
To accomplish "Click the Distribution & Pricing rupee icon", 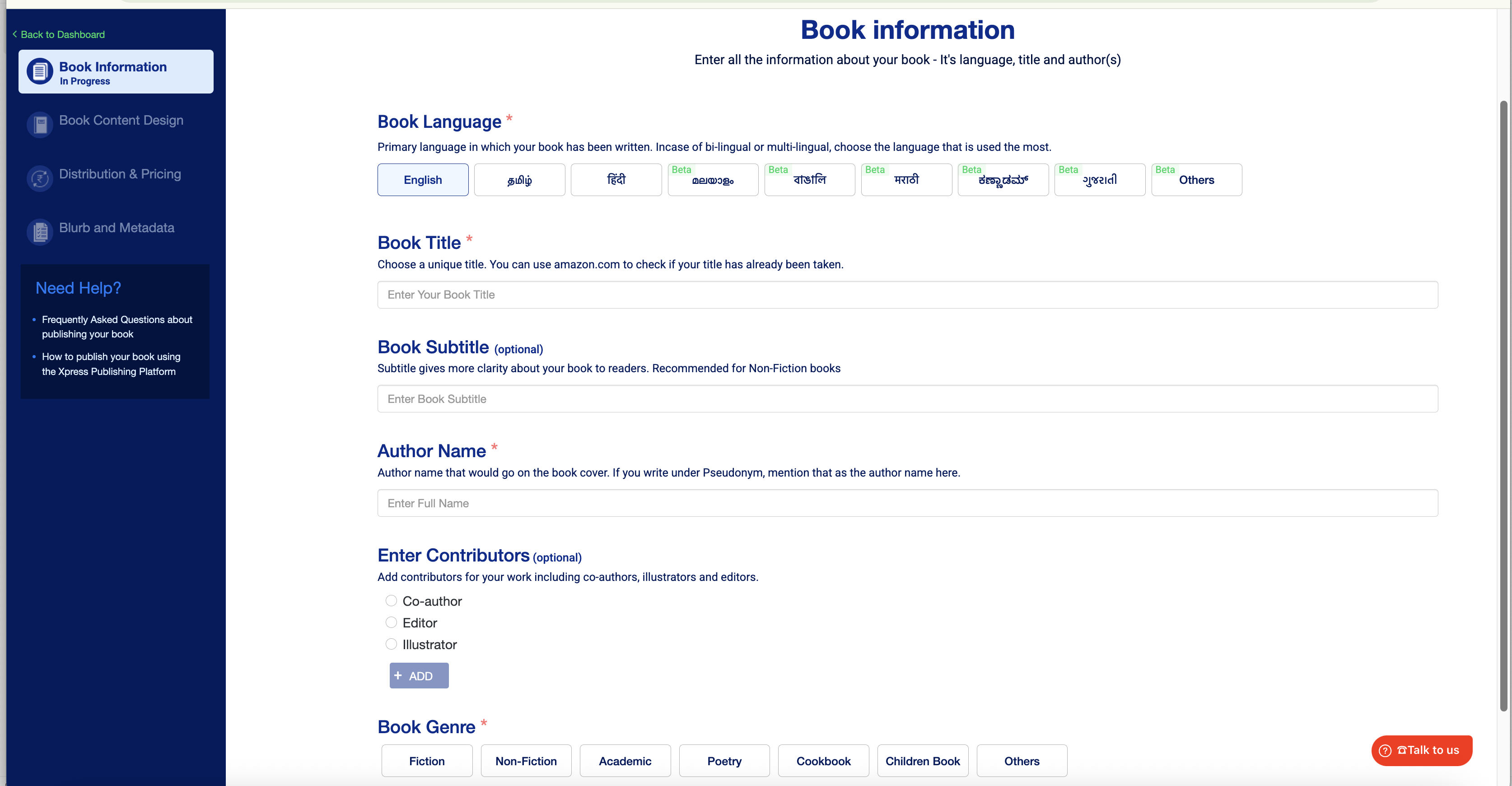I will [x=39, y=178].
